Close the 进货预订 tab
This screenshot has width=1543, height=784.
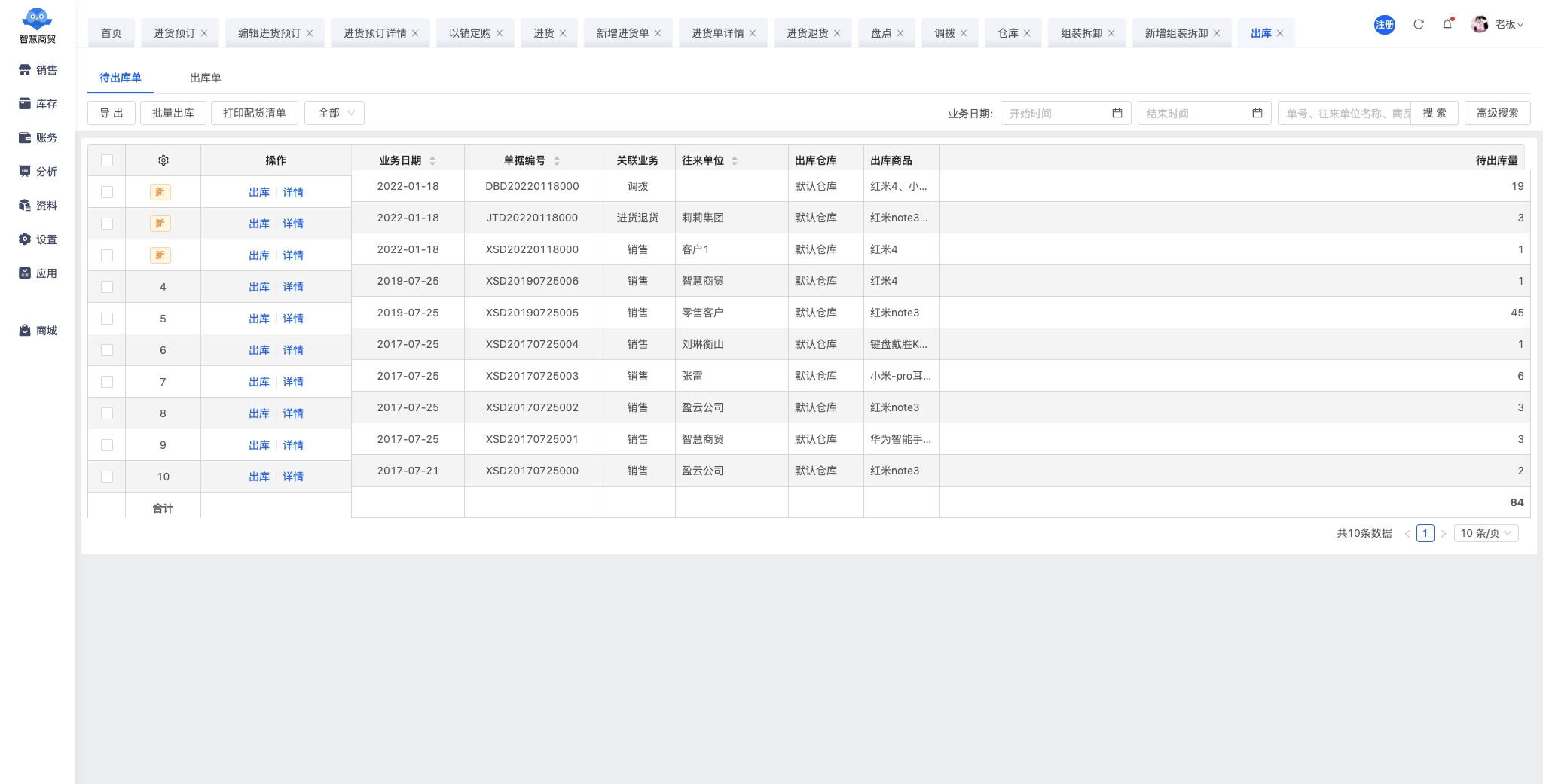pos(204,34)
